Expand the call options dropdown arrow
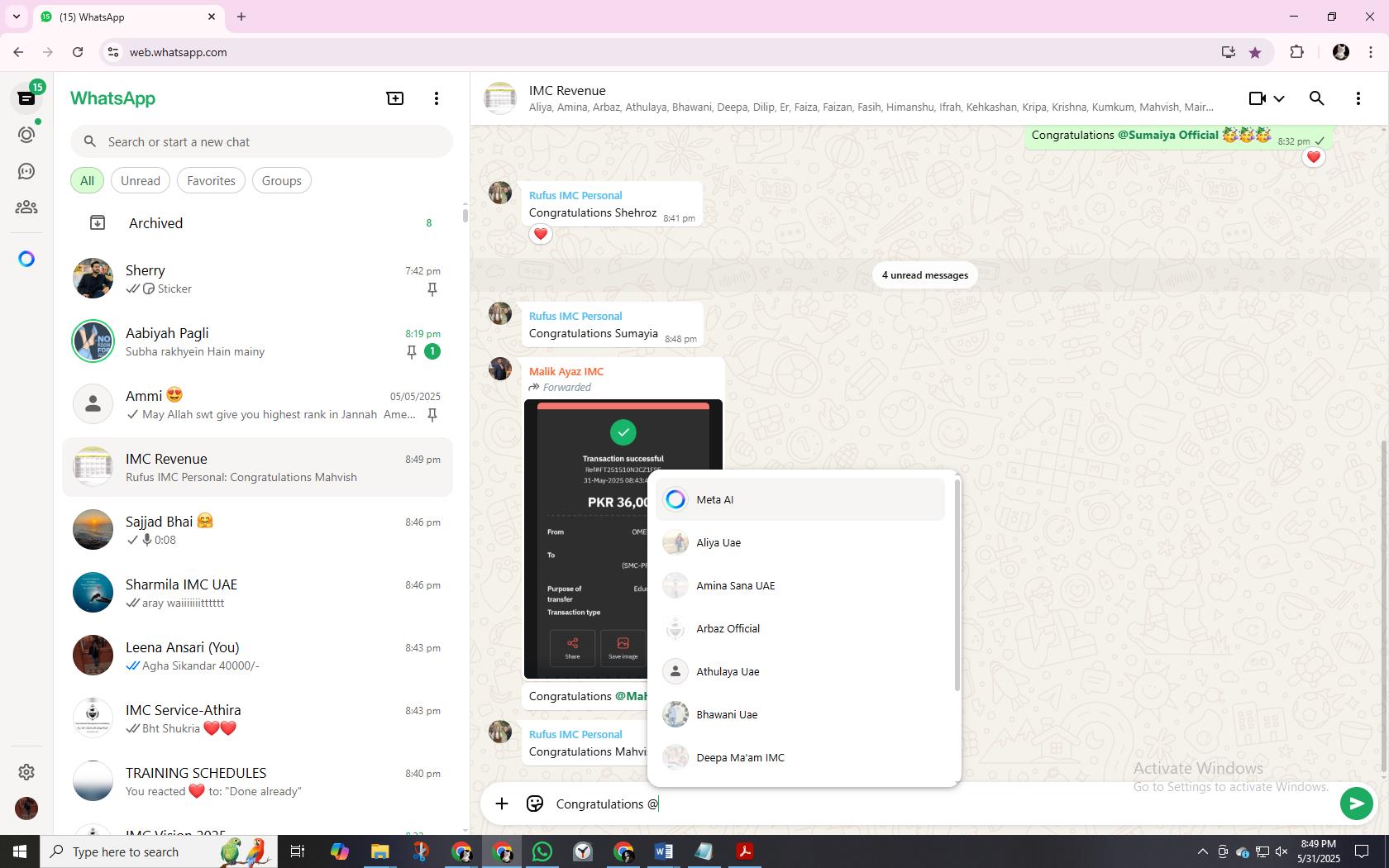 coord(1279,98)
